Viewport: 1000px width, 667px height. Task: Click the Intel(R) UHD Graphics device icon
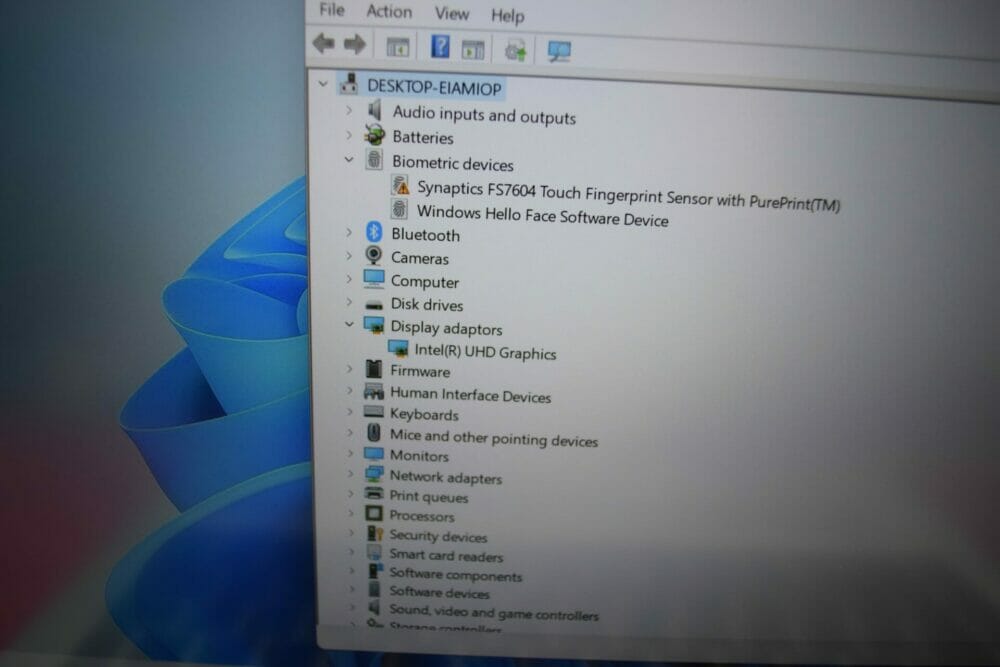click(399, 349)
